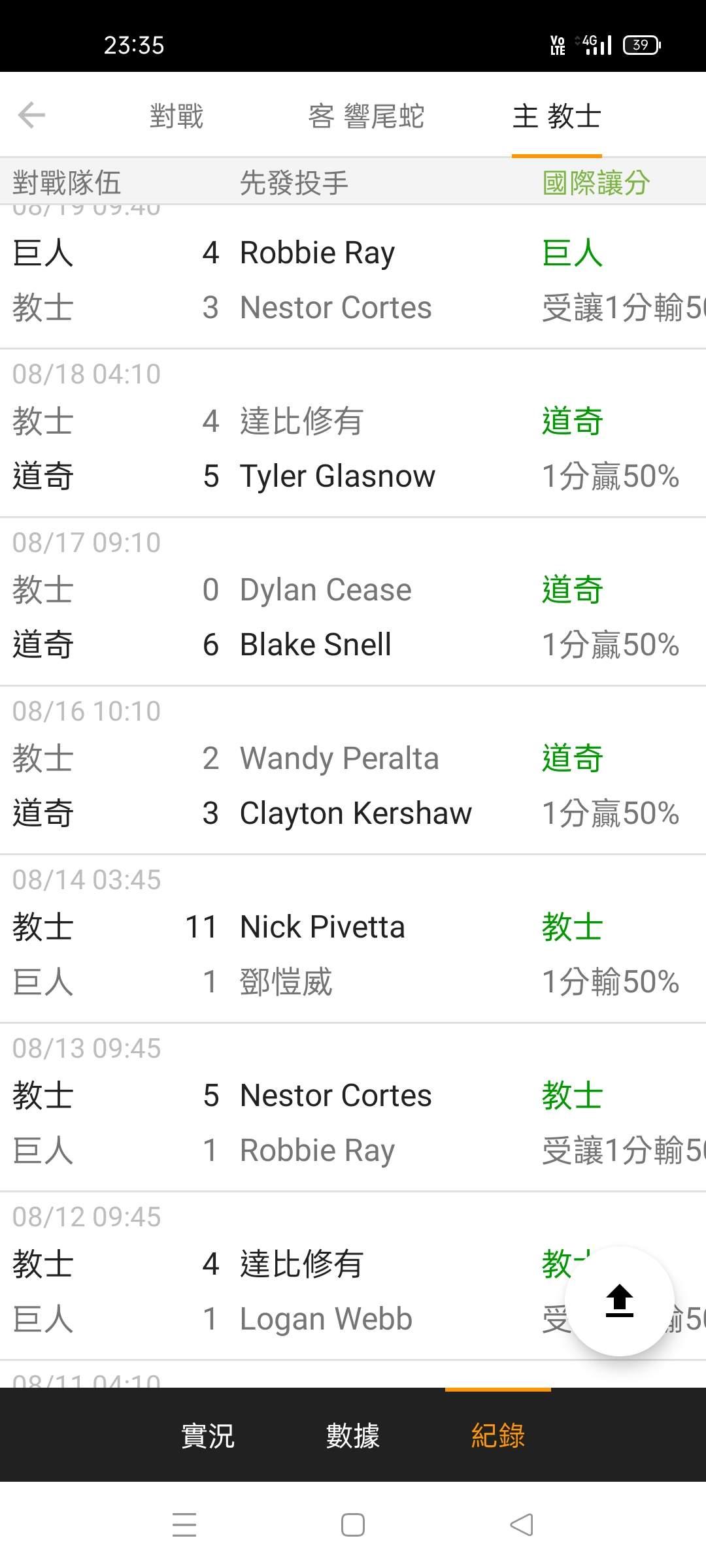The width and height of the screenshot is (706, 1568).
Task: Tap the scroll-to-top floating button
Action: click(619, 1301)
